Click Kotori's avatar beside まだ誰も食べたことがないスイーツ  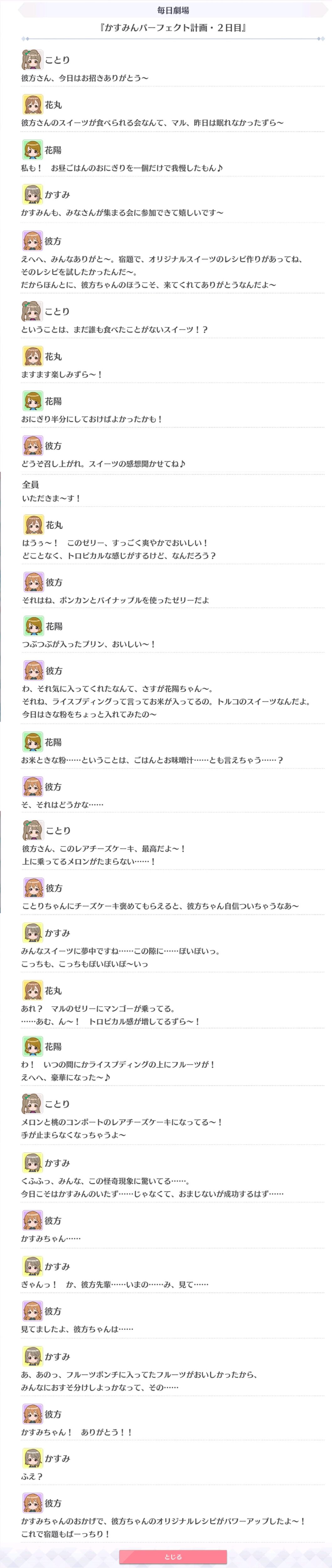[32, 311]
